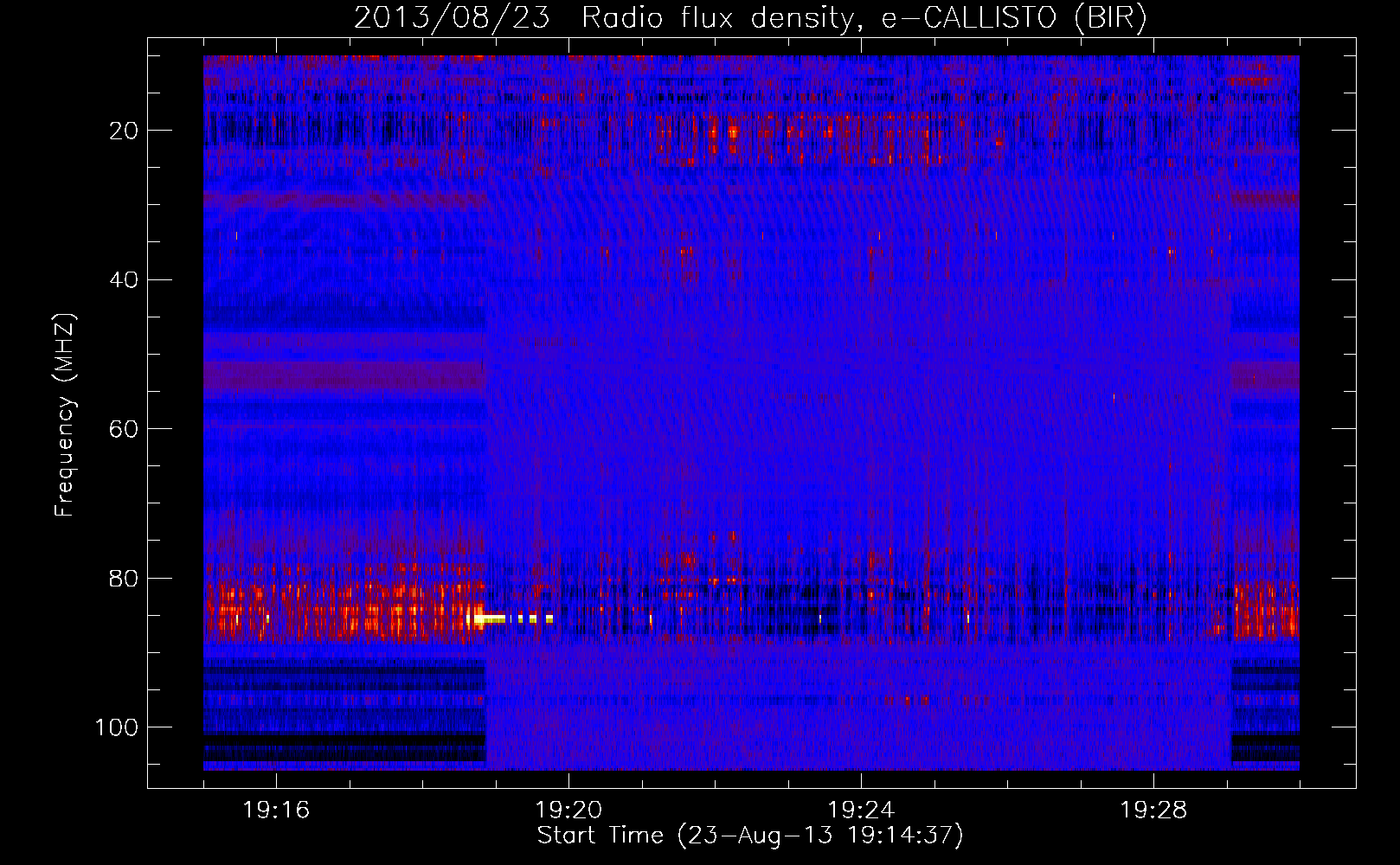1400x865 pixels.
Task: Click the '100' frequency tick label
Action: coord(117,727)
